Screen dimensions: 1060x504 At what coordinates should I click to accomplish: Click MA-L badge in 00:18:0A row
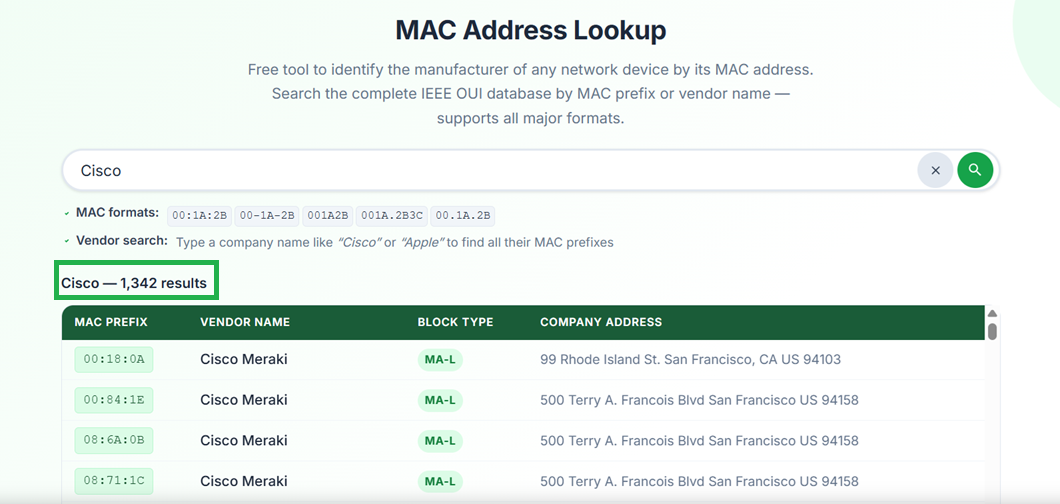(440, 360)
